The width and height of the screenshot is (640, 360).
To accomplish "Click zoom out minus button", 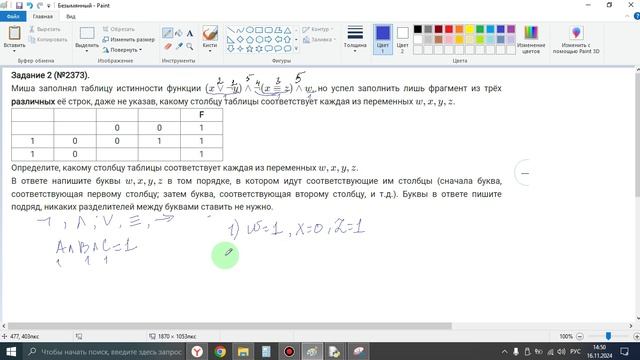I will (x=580, y=336).
